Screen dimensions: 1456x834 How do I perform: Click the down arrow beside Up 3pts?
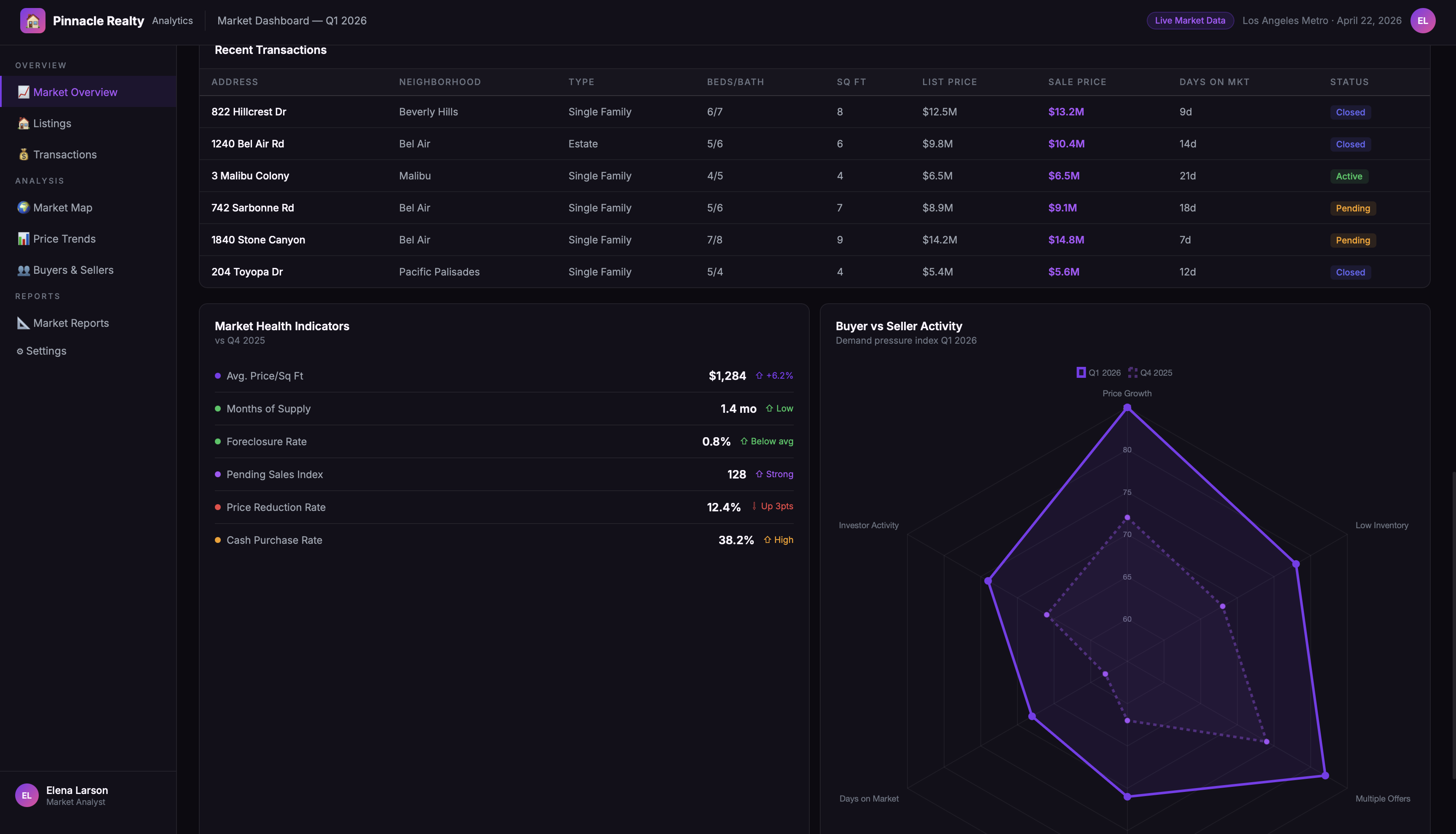pyautogui.click(x=754, y=506)
